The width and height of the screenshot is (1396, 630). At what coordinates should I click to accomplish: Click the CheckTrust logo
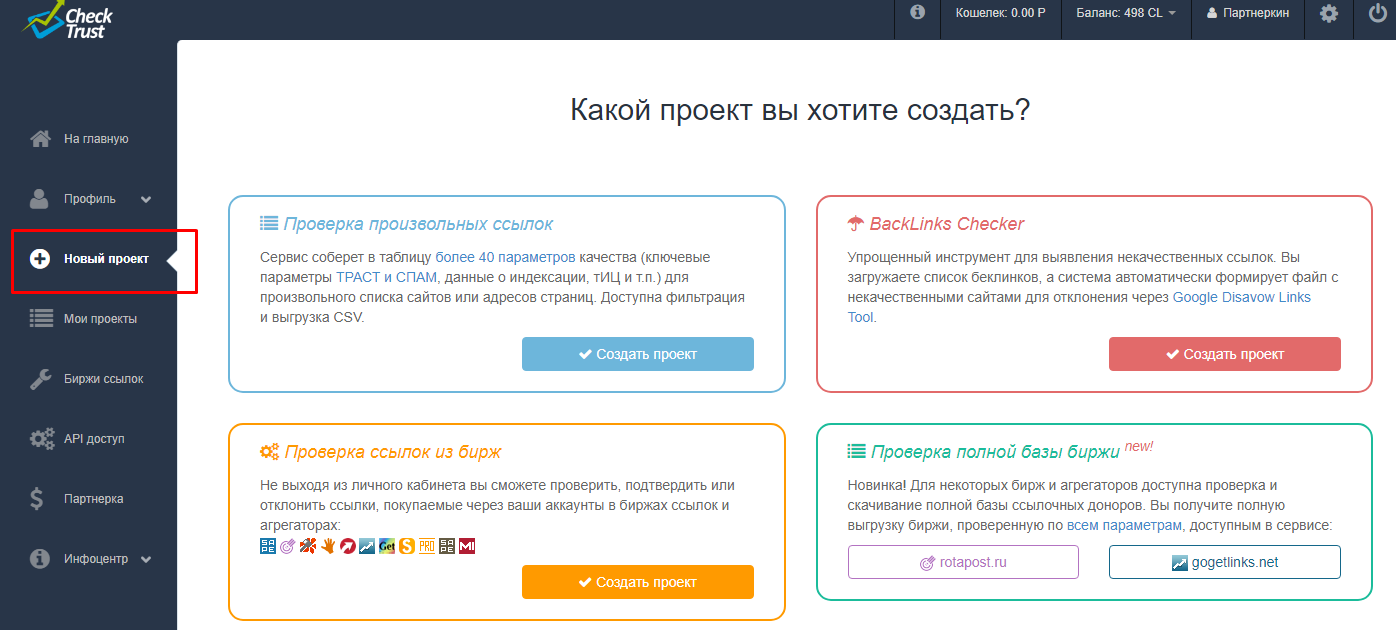click(x=68, y=20)
